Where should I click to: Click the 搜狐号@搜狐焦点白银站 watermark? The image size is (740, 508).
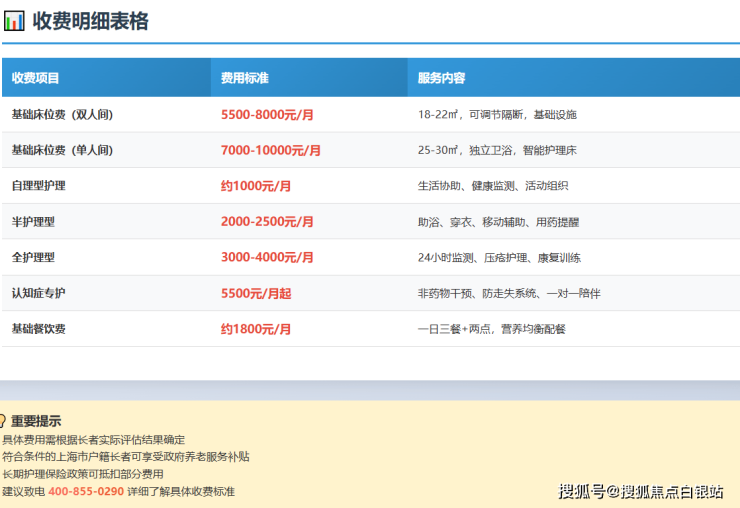coord(641,491)
